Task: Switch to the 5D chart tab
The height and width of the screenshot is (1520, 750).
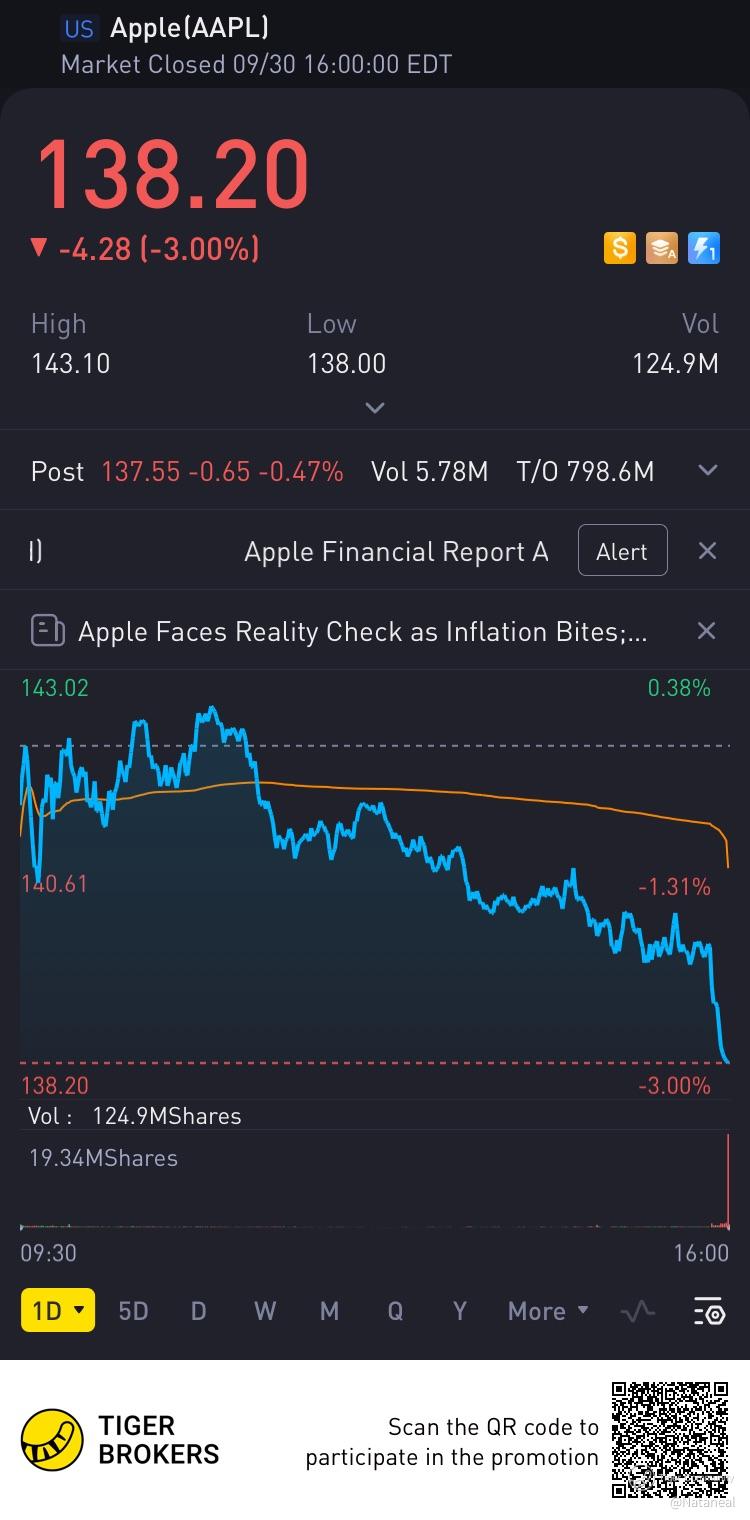Action: click(x=133, y=1311)
